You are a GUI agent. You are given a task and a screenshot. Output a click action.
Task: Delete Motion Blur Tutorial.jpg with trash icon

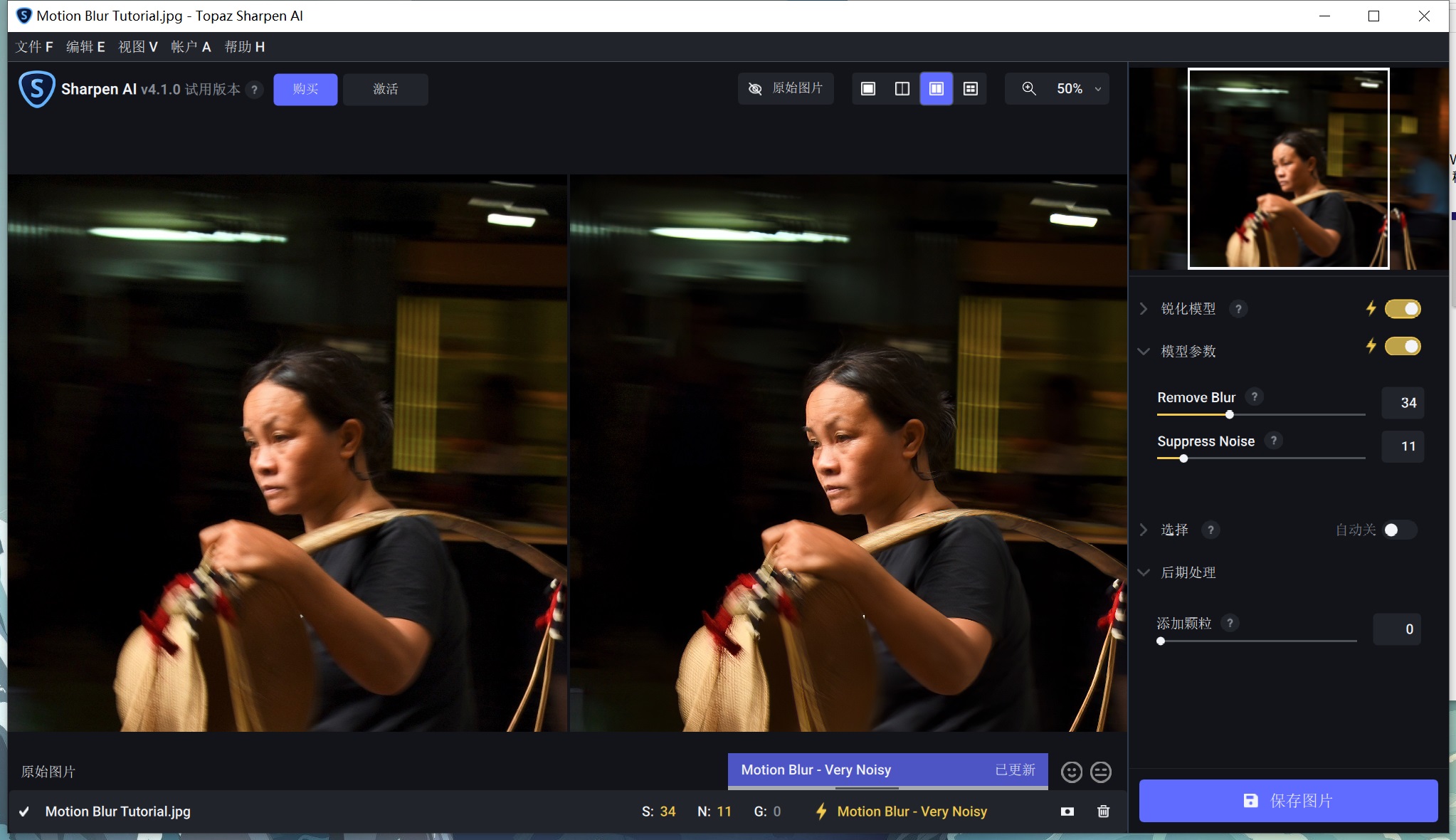pos(1103,812)
